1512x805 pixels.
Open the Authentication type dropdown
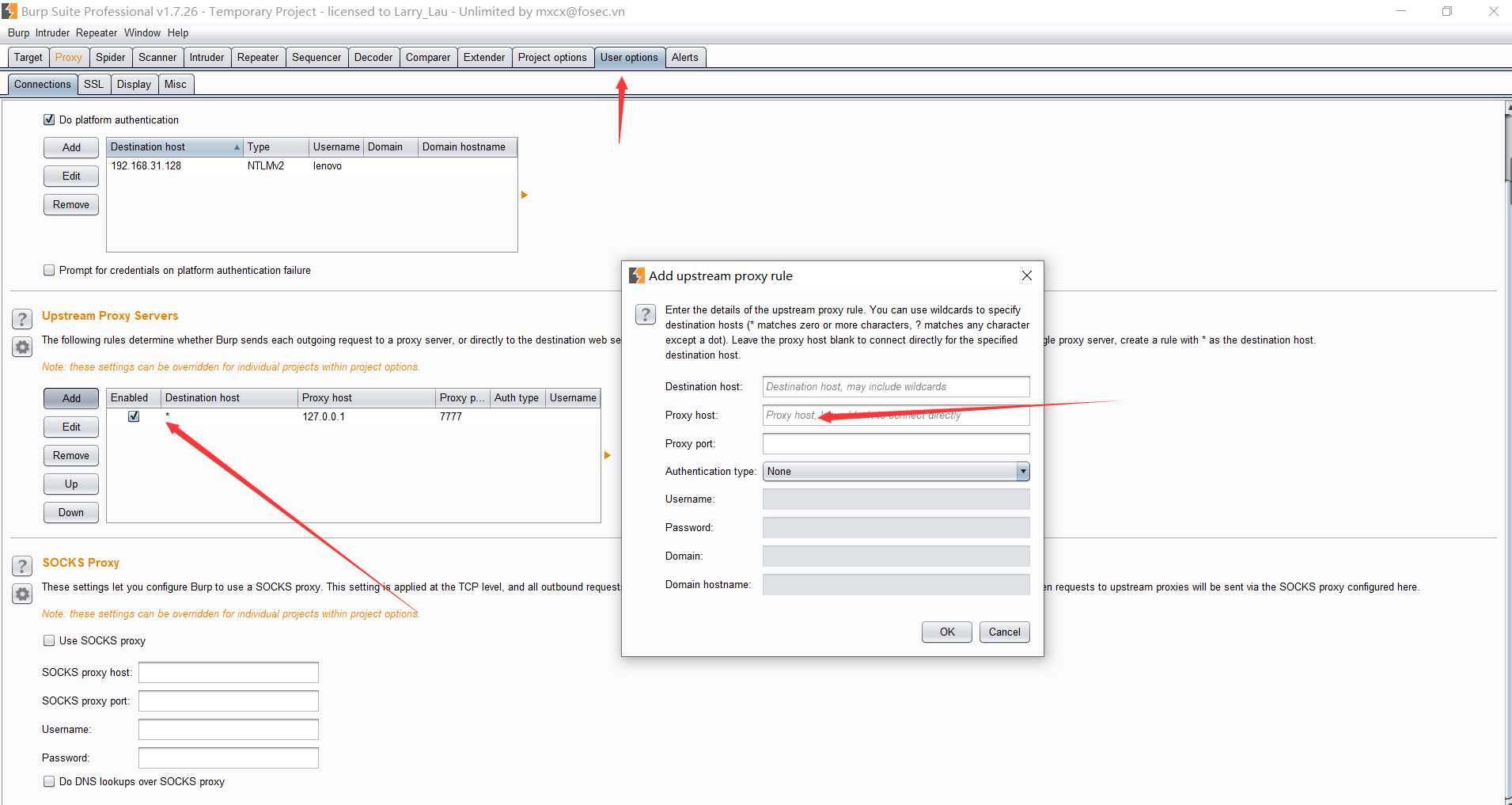pos(896,471)
